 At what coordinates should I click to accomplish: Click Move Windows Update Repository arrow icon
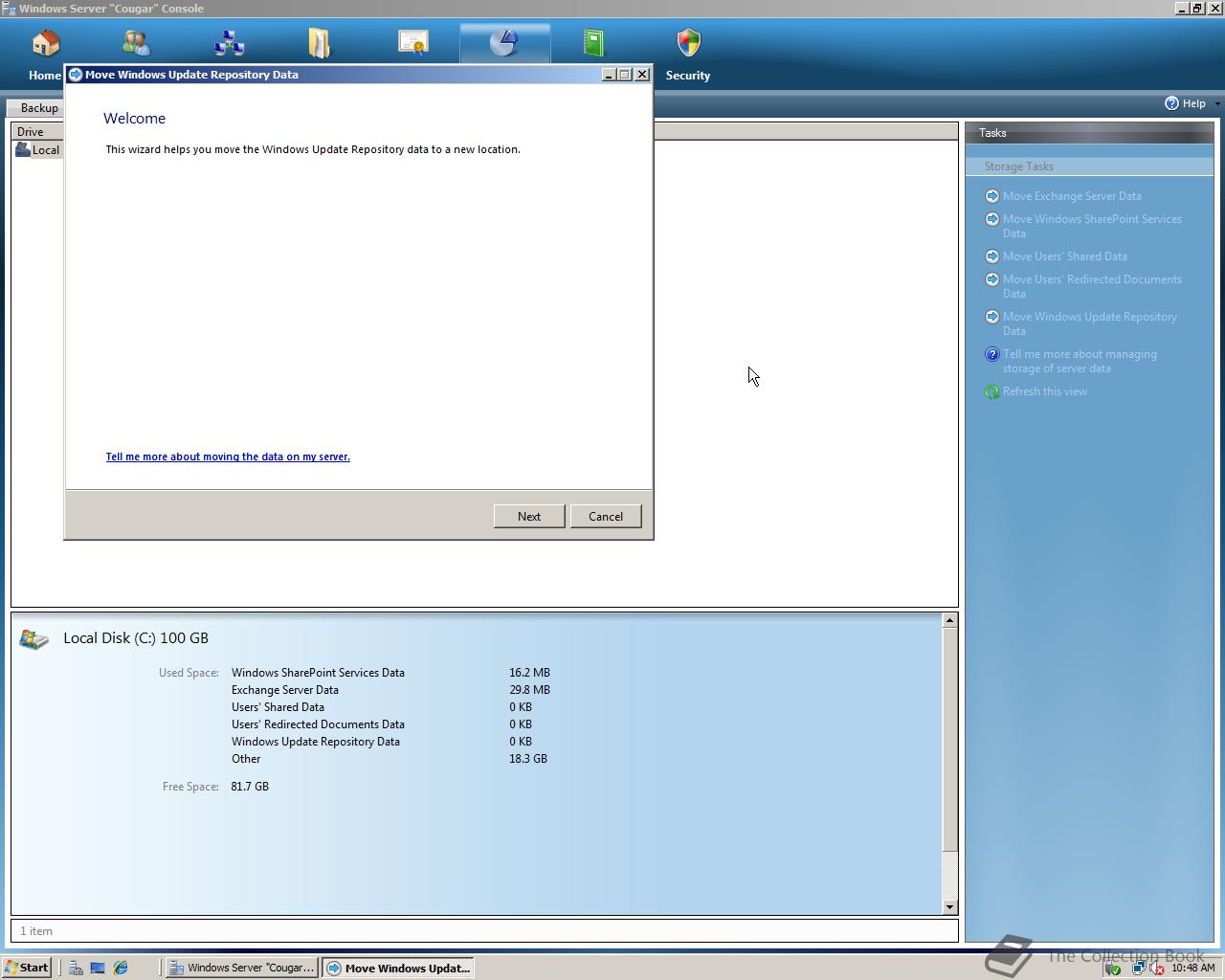coord(992,317)
